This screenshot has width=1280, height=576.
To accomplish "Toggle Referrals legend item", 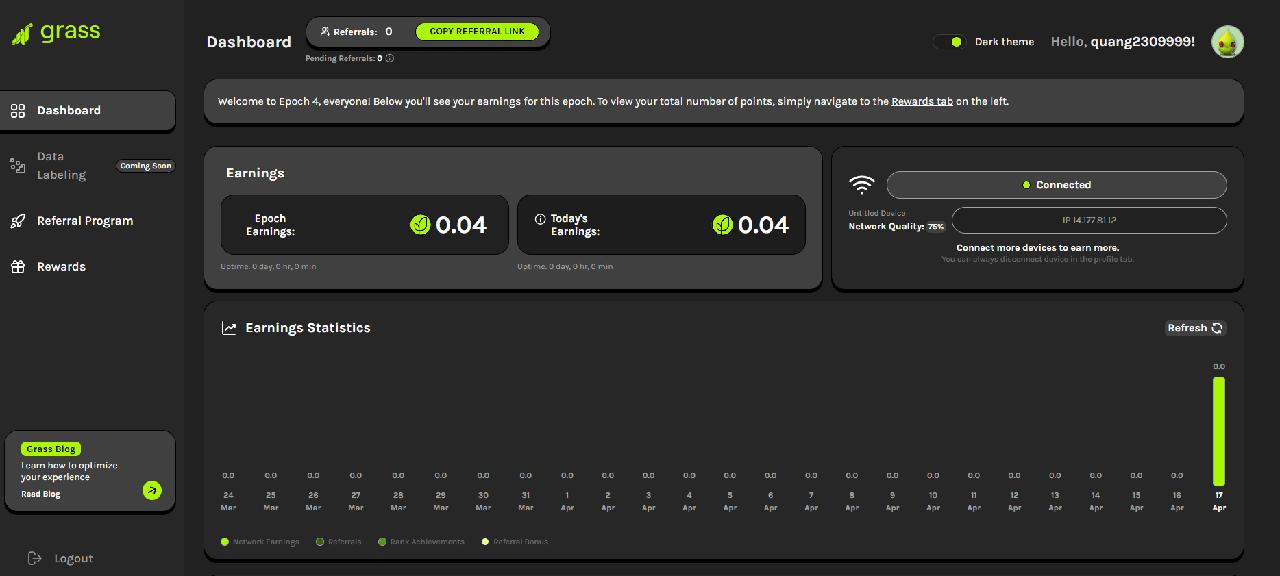I will (339, 542).
